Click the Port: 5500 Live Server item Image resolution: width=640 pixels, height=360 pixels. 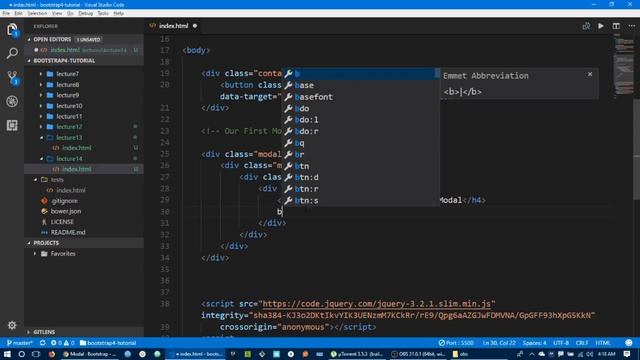click(456, 343)
